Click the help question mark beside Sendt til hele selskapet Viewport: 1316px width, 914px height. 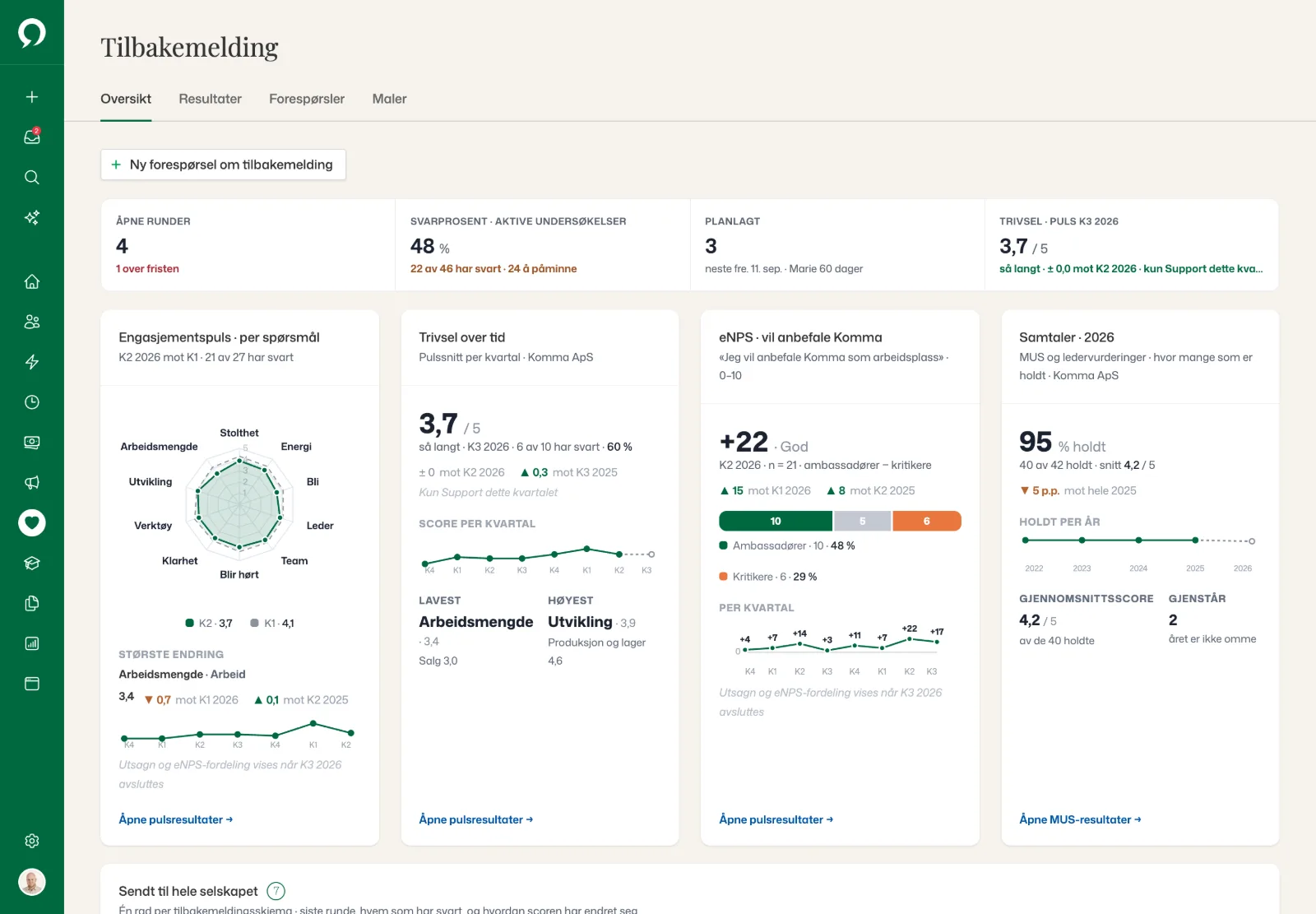276,891
